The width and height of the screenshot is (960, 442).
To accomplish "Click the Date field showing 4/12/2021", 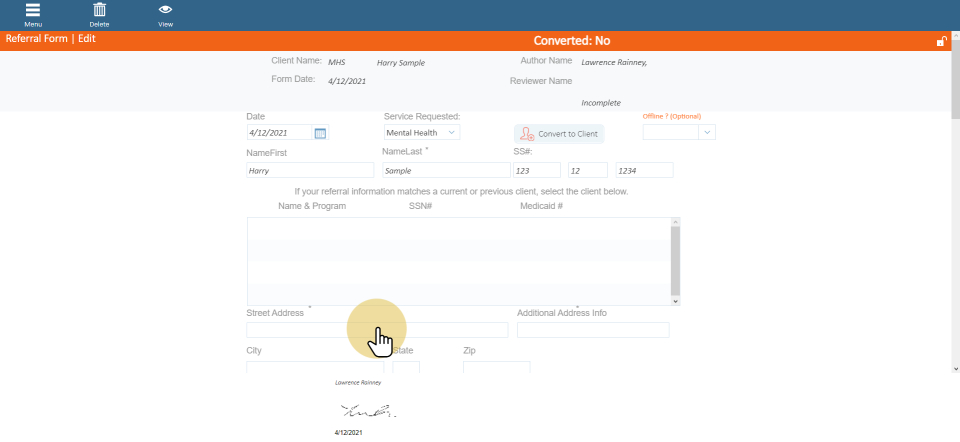I will [280, 133].
